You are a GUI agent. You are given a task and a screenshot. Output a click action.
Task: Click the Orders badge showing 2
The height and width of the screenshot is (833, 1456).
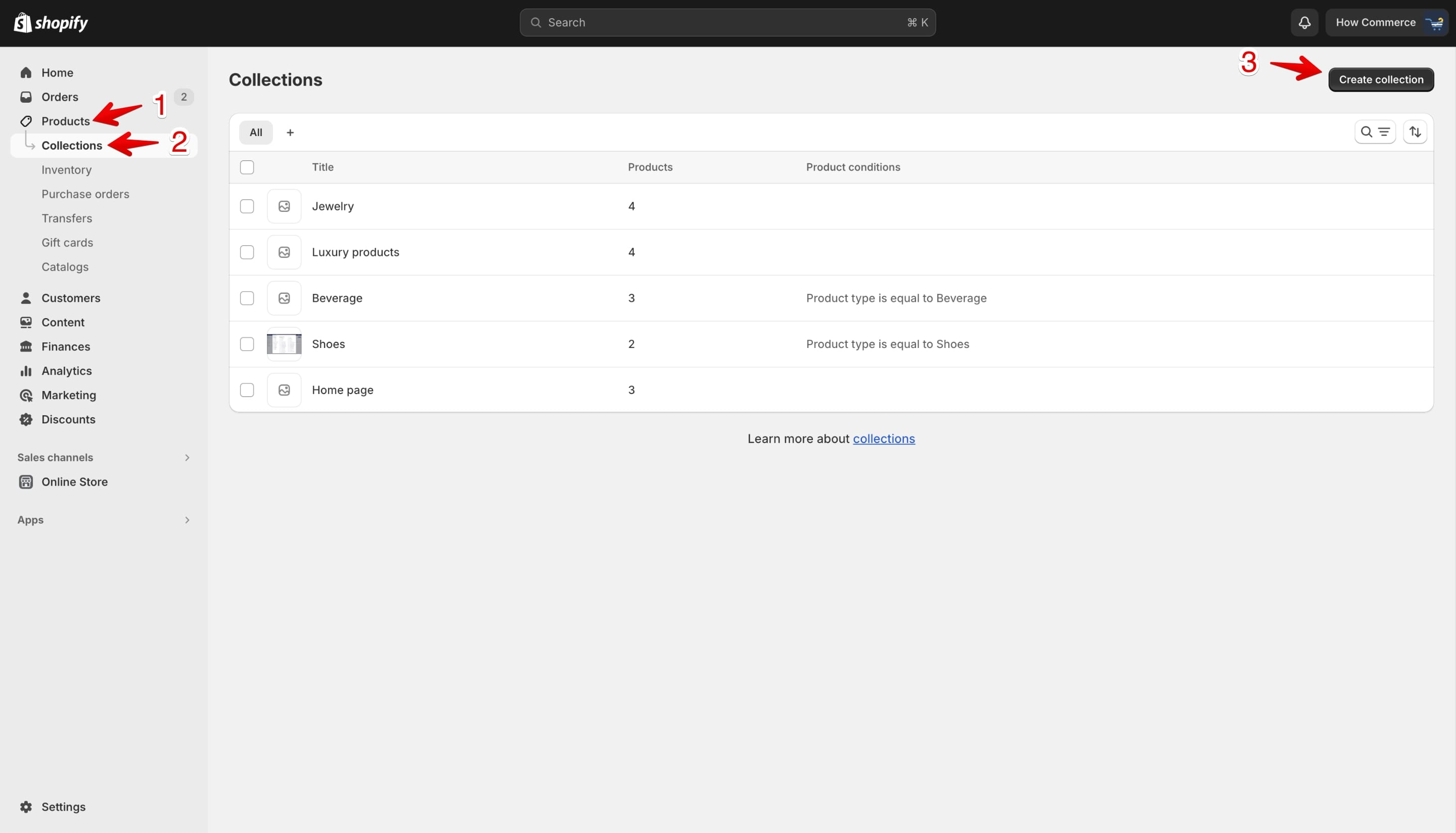(184, 97)
